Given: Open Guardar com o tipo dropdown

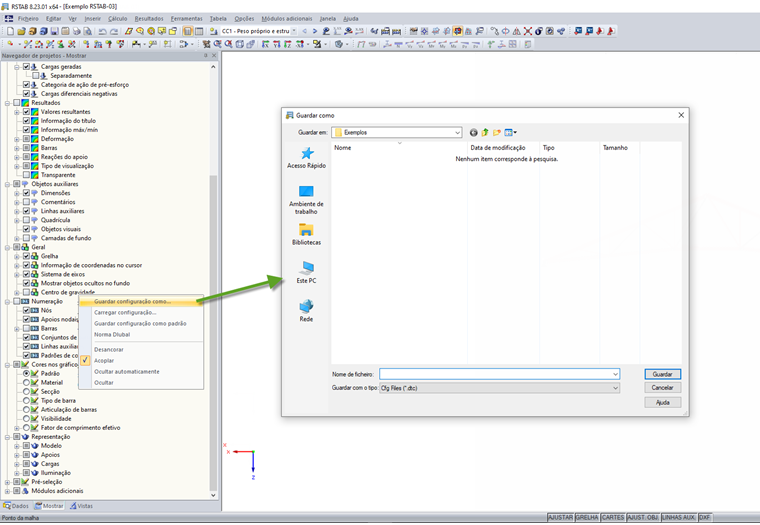Looking at the screenshot, I should click(615, 388).
